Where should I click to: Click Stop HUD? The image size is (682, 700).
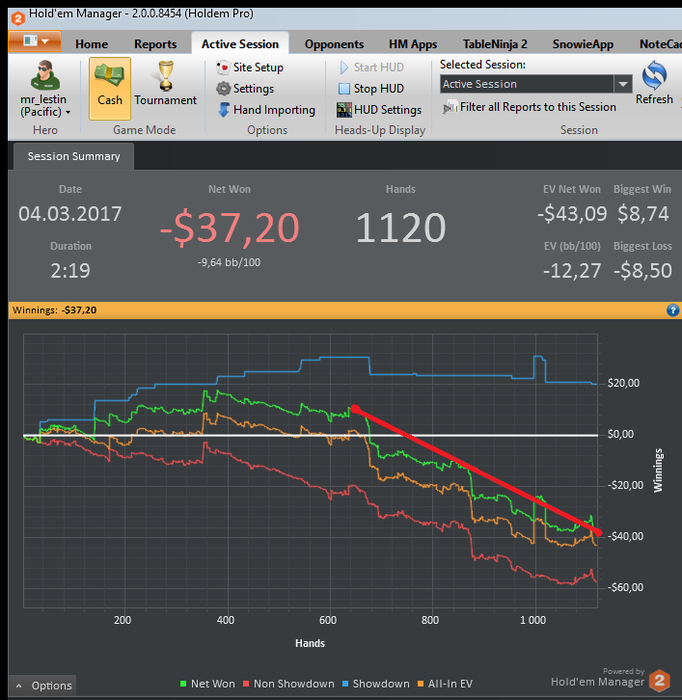point(371,89)
